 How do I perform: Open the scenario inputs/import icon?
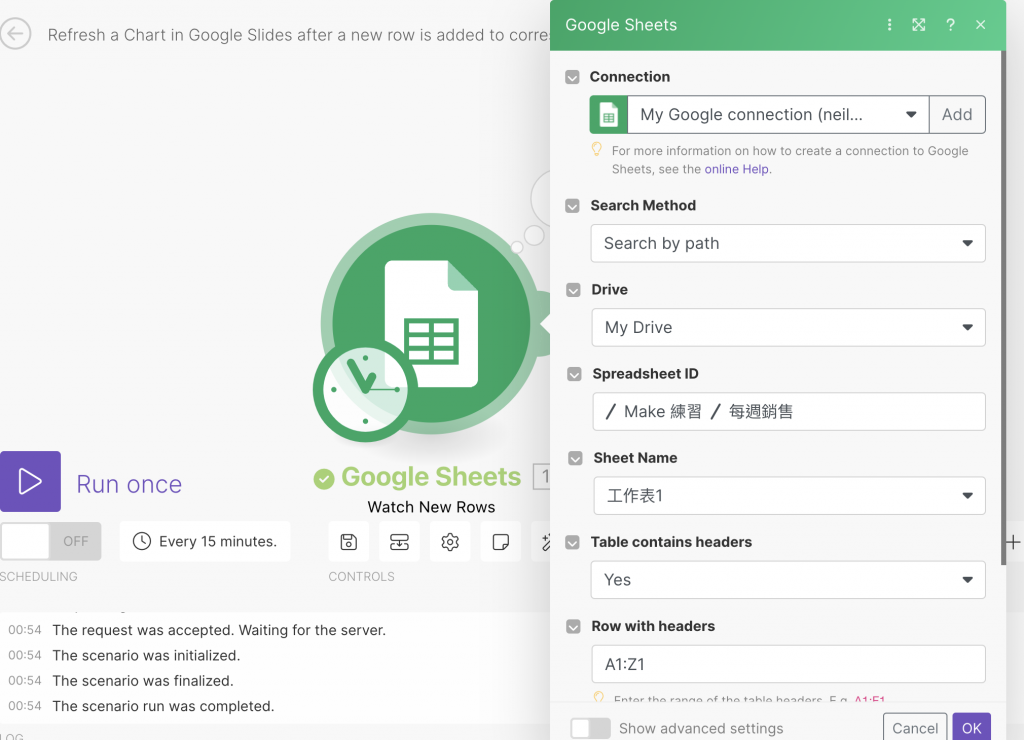[399, 541]
